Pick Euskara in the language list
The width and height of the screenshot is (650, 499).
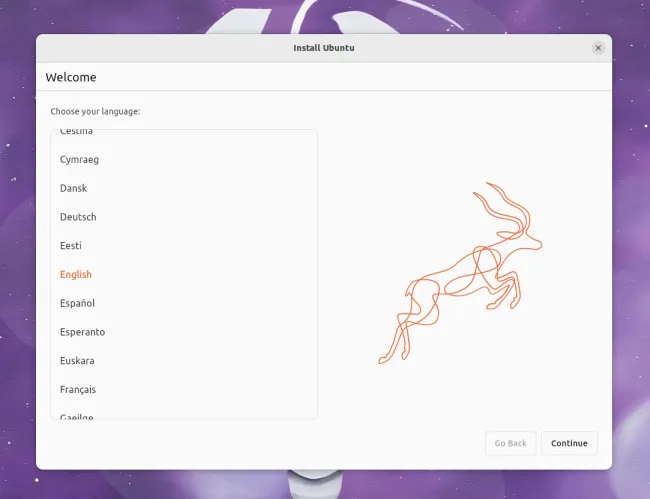point(184,361)
